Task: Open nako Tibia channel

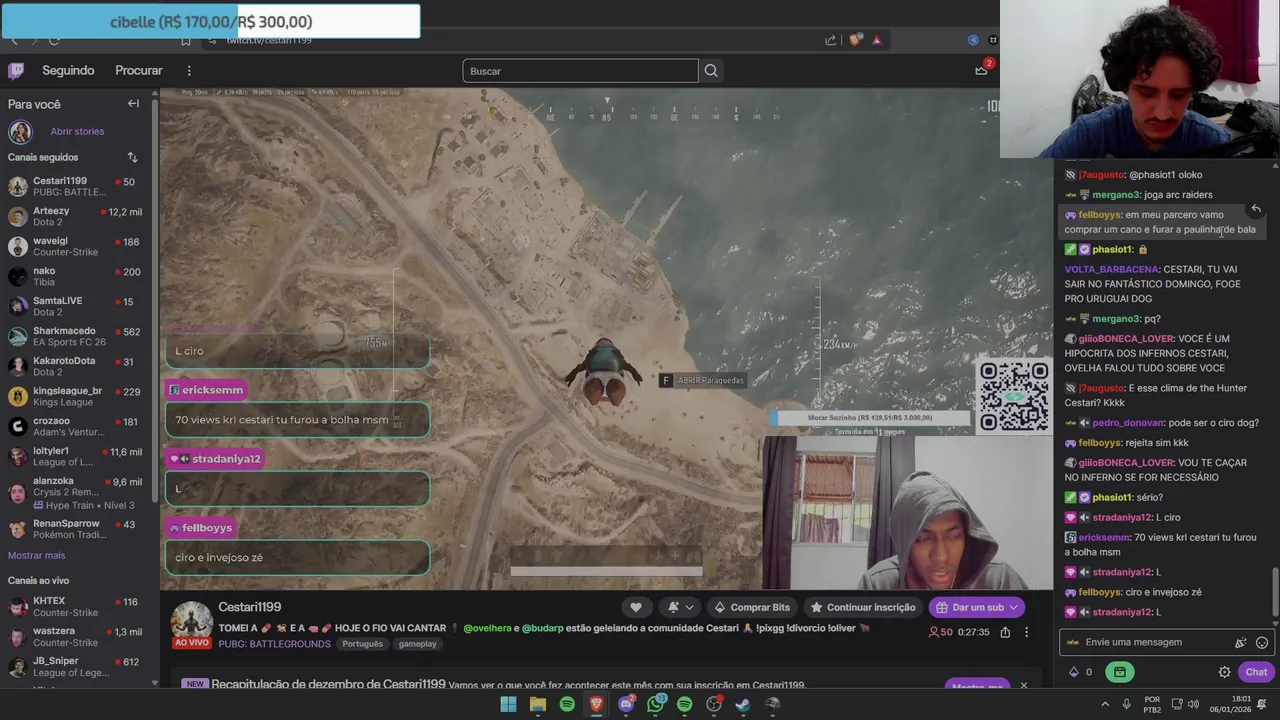Action: click(75, 276)
